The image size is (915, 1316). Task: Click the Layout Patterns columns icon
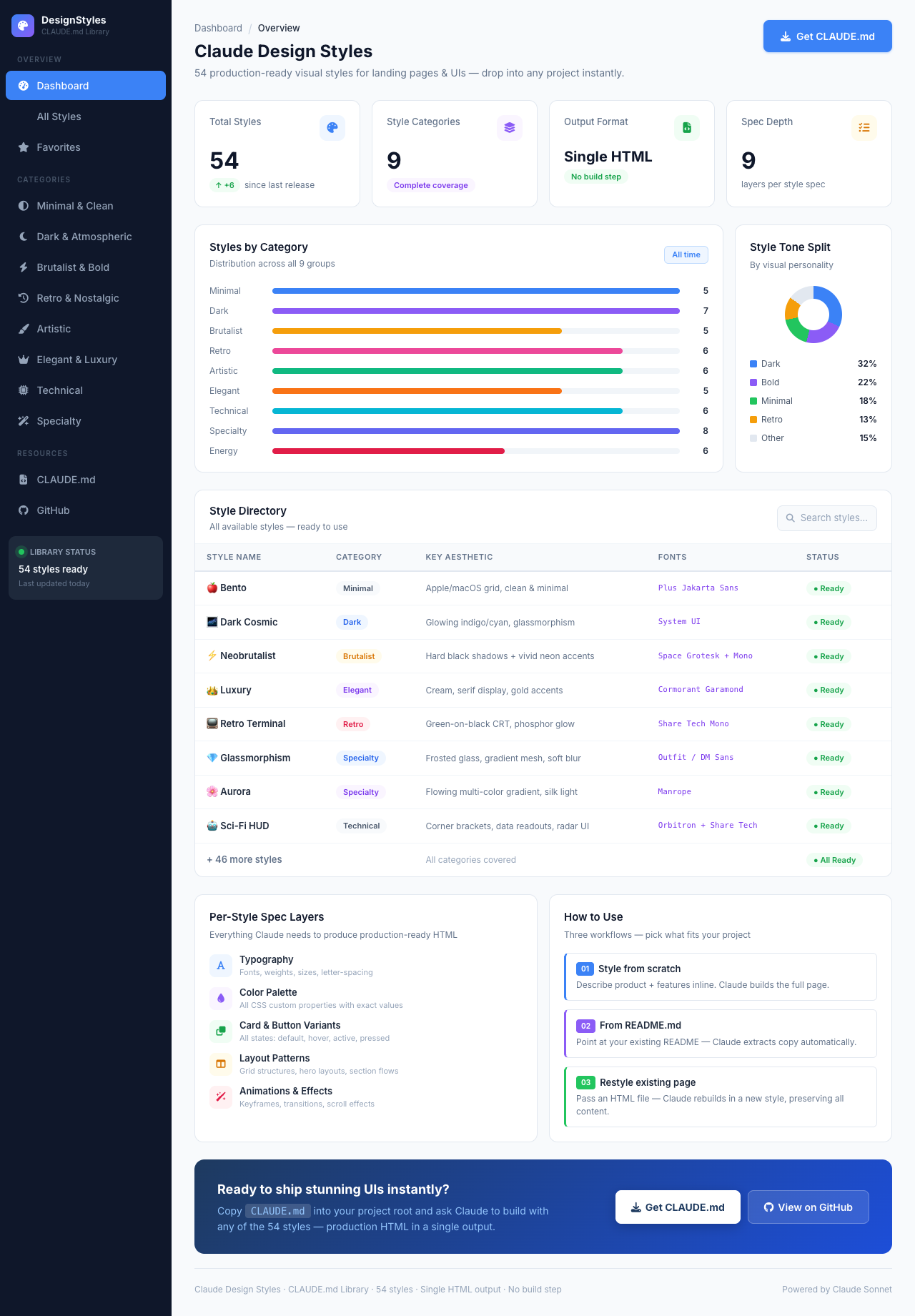tap(221, 1064)
